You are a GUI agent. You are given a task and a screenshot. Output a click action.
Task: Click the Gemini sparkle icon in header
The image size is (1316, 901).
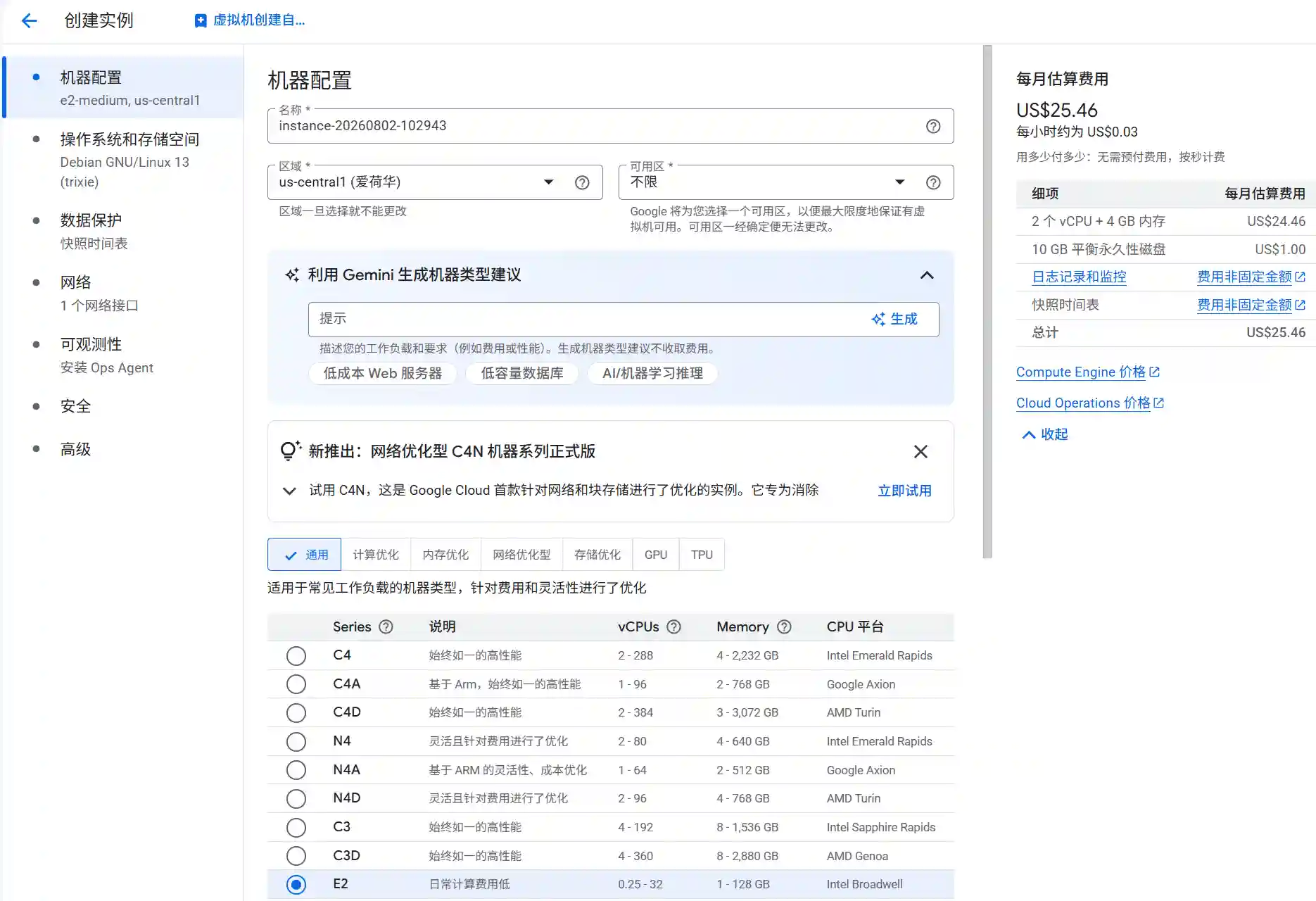tap(292, 275)
